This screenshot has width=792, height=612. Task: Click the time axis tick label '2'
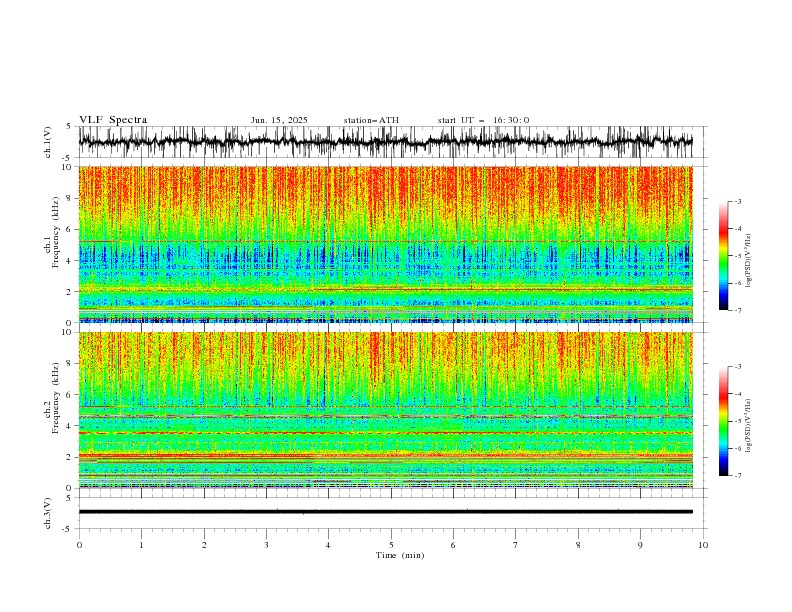[x=204, y=545]
